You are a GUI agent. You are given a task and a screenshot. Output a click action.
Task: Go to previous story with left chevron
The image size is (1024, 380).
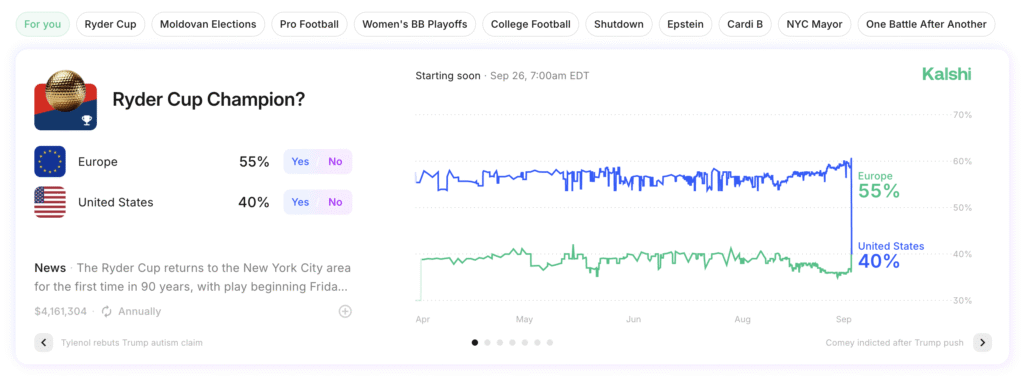[44, 342]
